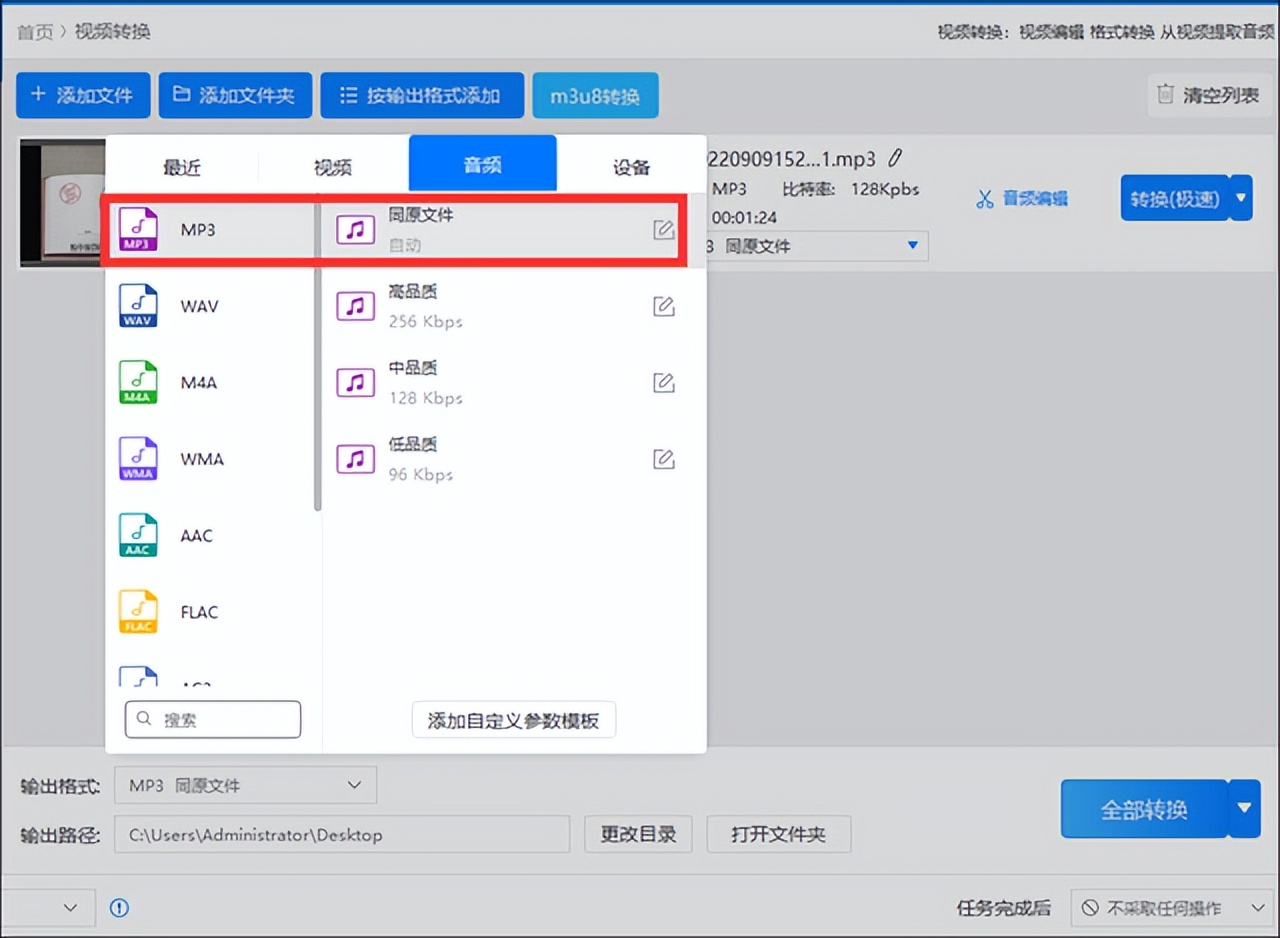Image resolution: width=1280 pixels, height=938 pixels.
Task: Select the M4A output format icon
Action: point(138,382)
